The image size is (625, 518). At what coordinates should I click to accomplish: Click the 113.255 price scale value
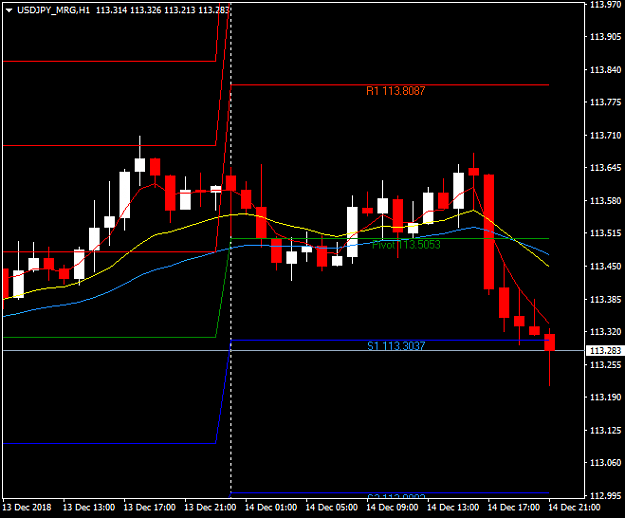pyautogui.click(x=605, y=365)
